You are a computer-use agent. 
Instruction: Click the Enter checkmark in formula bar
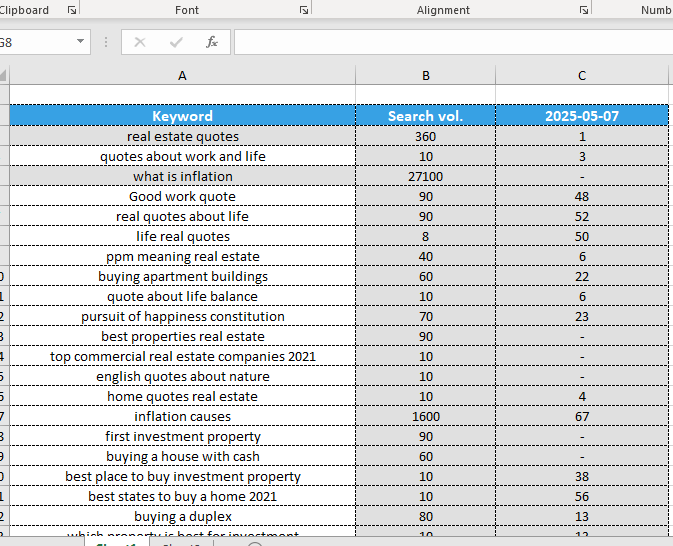click(x=176, y=42)
